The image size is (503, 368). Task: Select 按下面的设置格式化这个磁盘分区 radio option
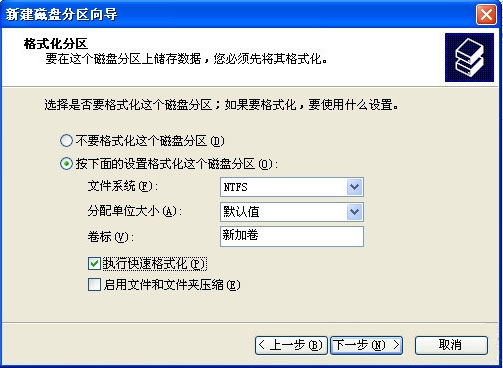[66, 164]
